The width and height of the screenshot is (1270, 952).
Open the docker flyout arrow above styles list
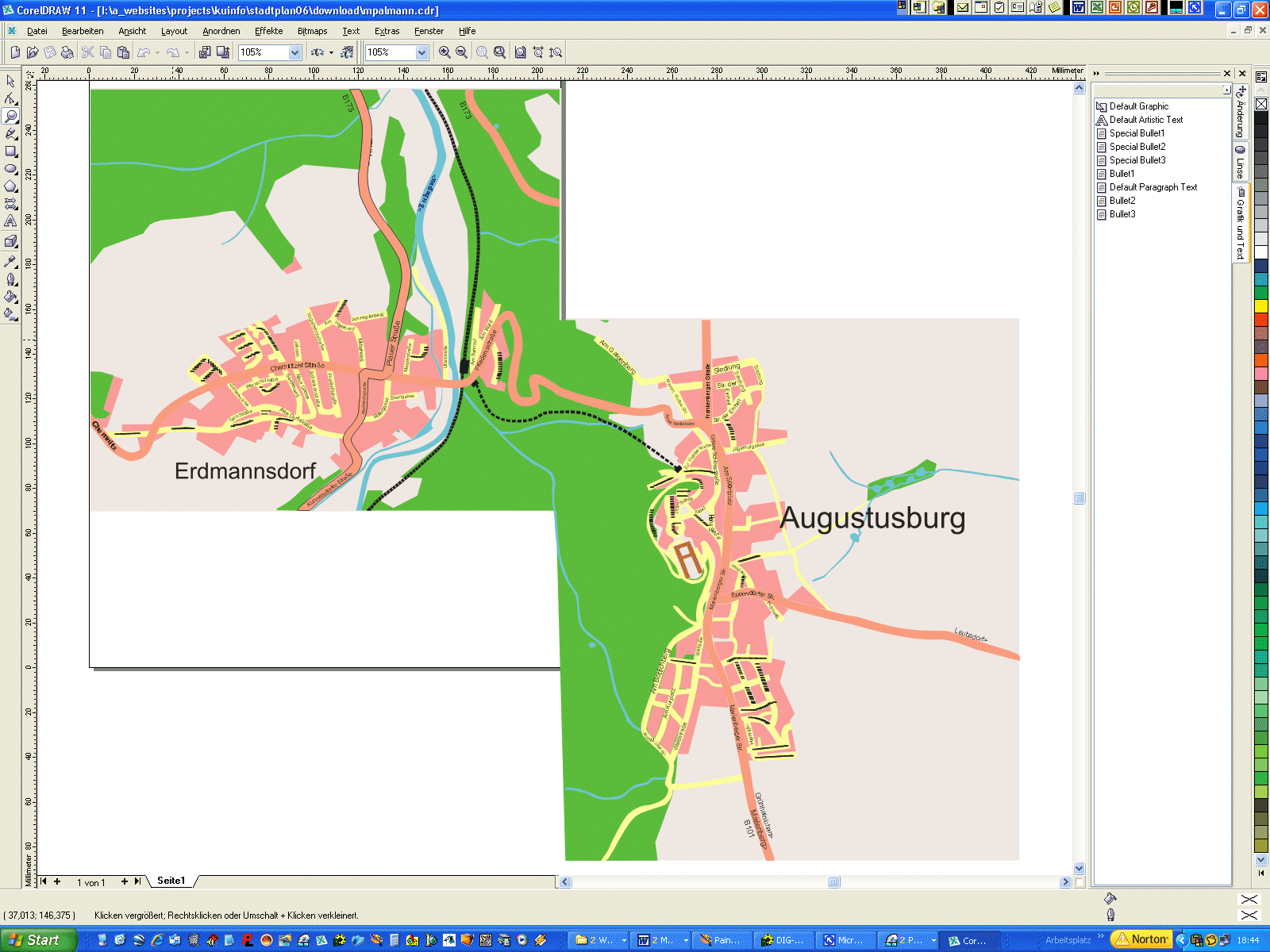(x=1226, y=90)
